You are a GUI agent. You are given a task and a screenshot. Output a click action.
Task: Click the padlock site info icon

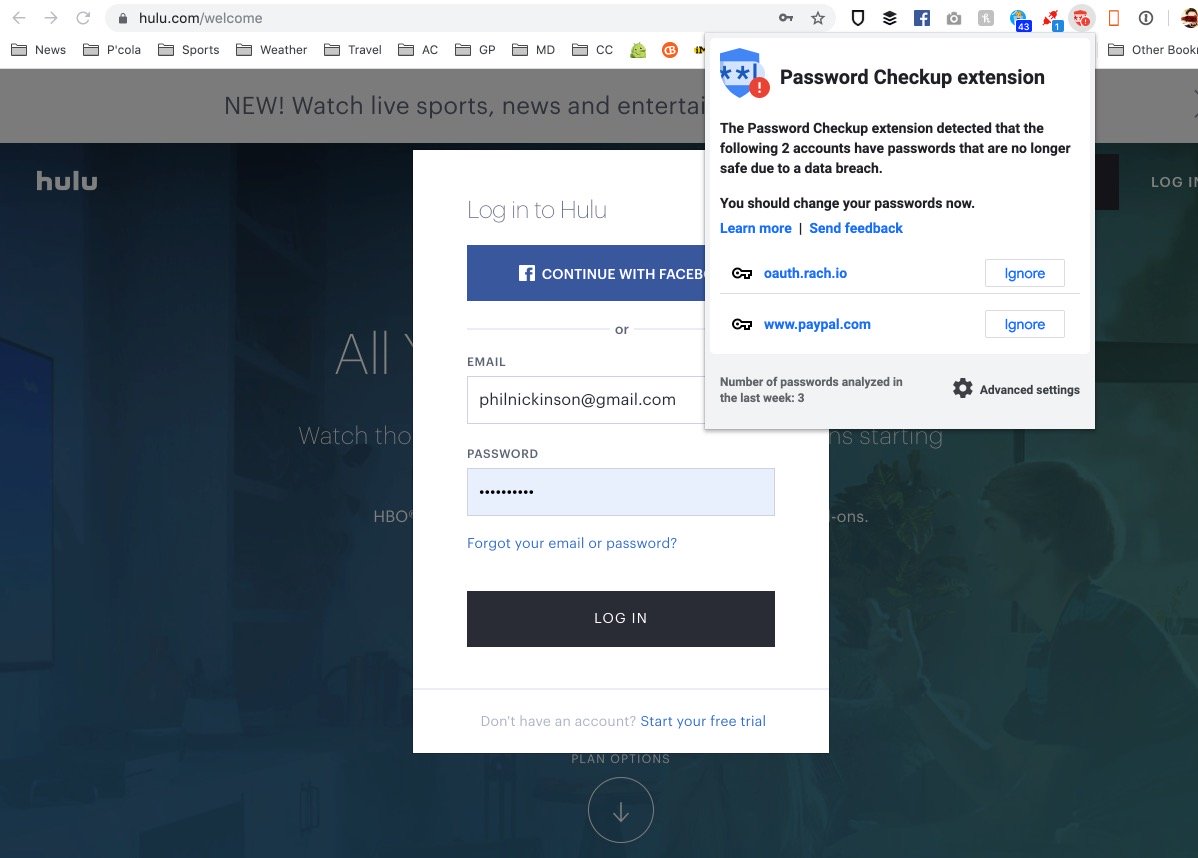(x=122, y=18)
